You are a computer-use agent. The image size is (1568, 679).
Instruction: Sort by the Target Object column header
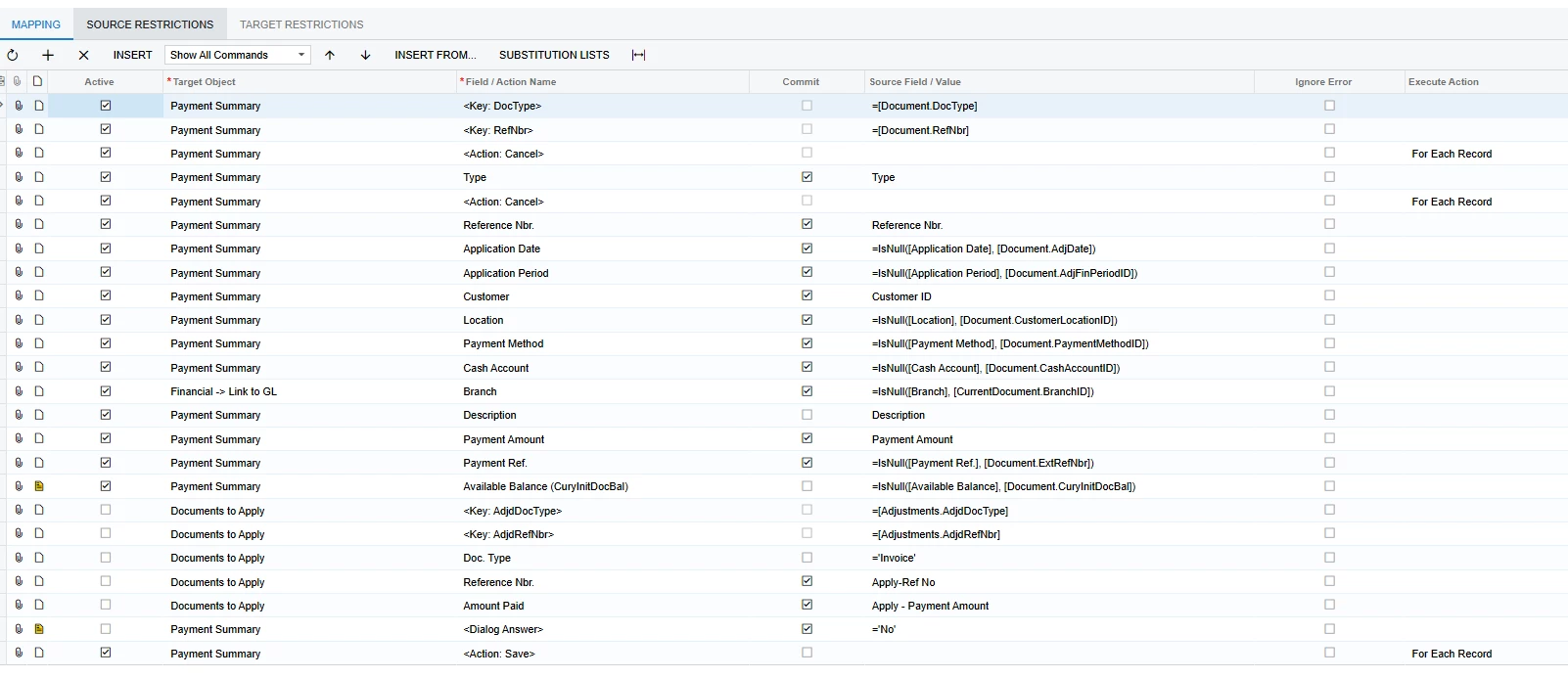pyautogui.click(x=310, y=81)
